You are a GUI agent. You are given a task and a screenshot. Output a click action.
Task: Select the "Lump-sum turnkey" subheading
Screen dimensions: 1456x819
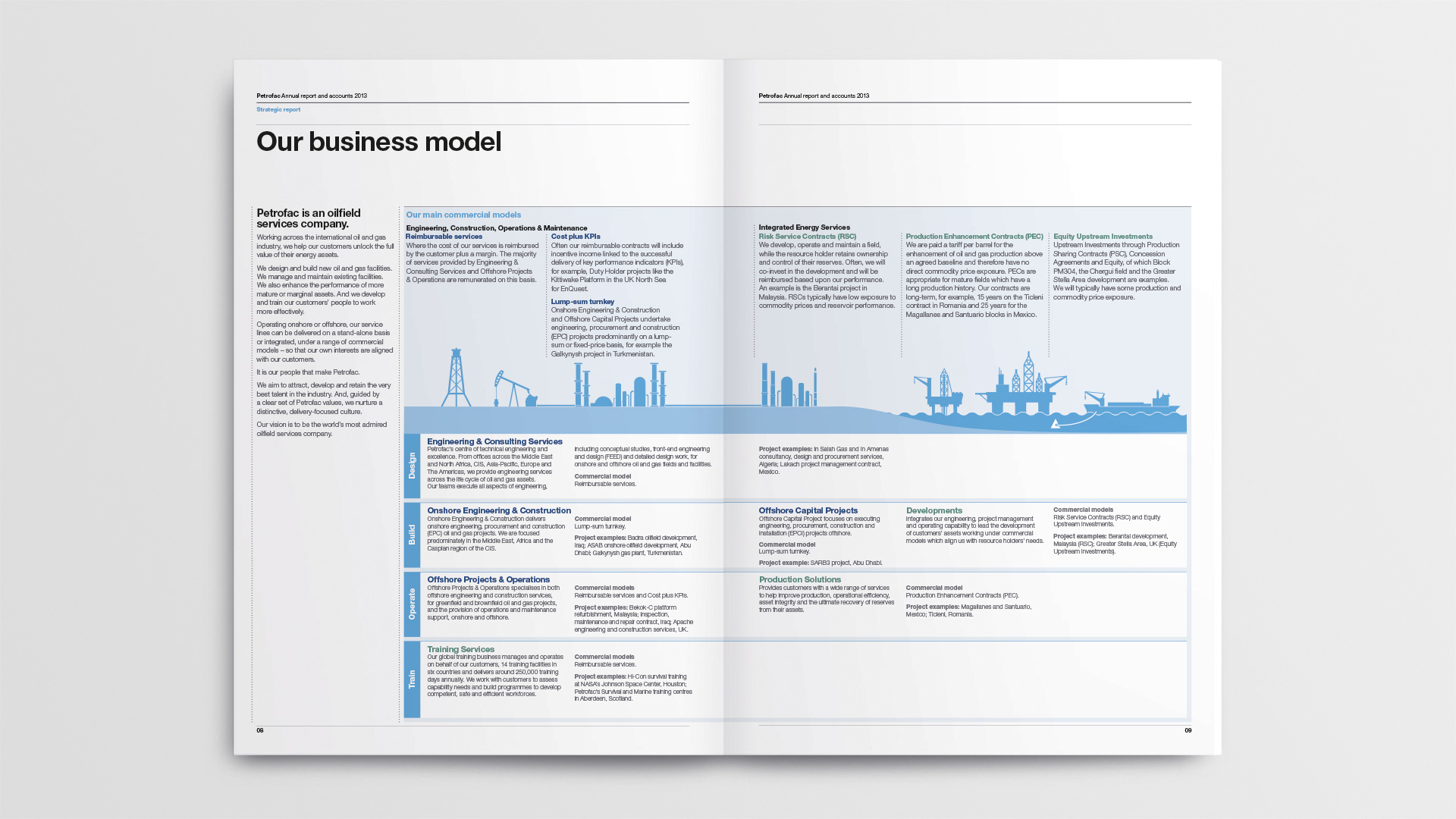click(582, 302)
